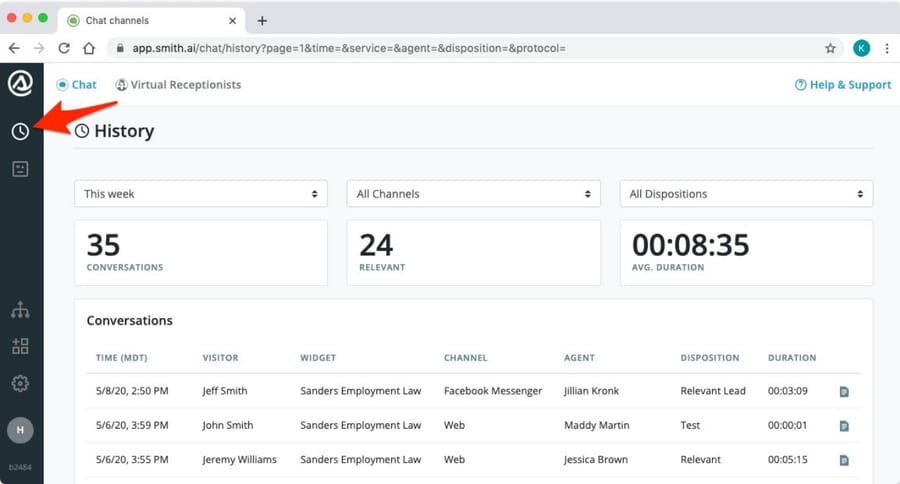Open settings gear in sidebar
Screen dimensions: 900x484
[x=20, y=383]
